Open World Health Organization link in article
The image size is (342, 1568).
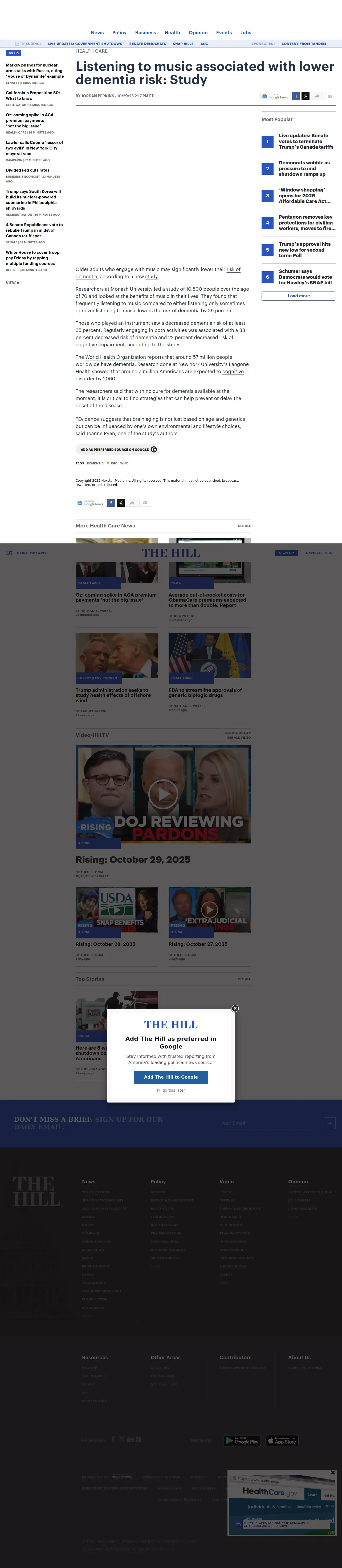tap(115, 357)
